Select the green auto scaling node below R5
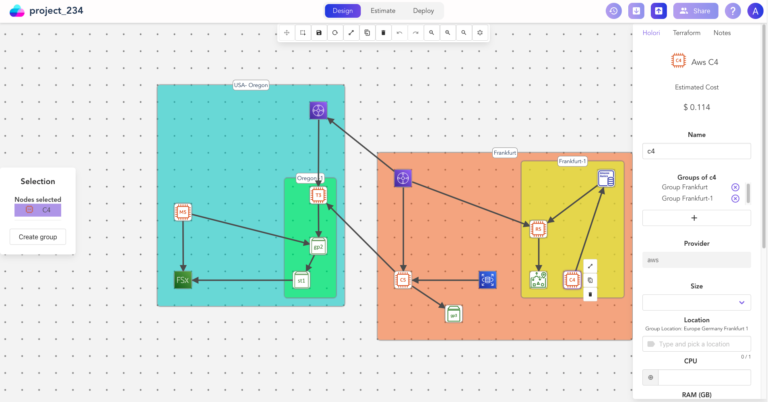The image size is (768, 402). 538,280
